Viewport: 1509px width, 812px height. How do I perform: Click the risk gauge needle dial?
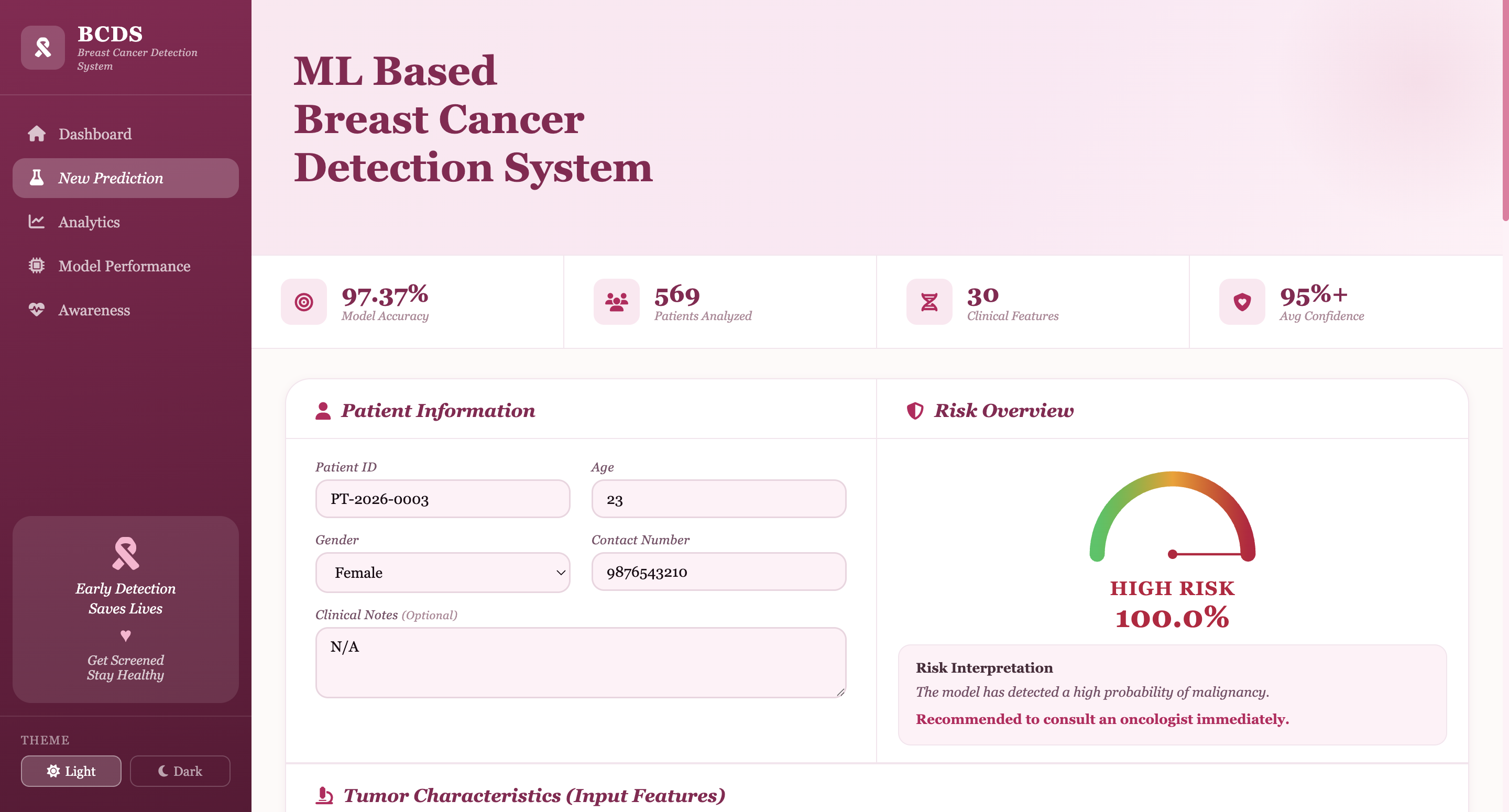click(x=1172, y=516)
